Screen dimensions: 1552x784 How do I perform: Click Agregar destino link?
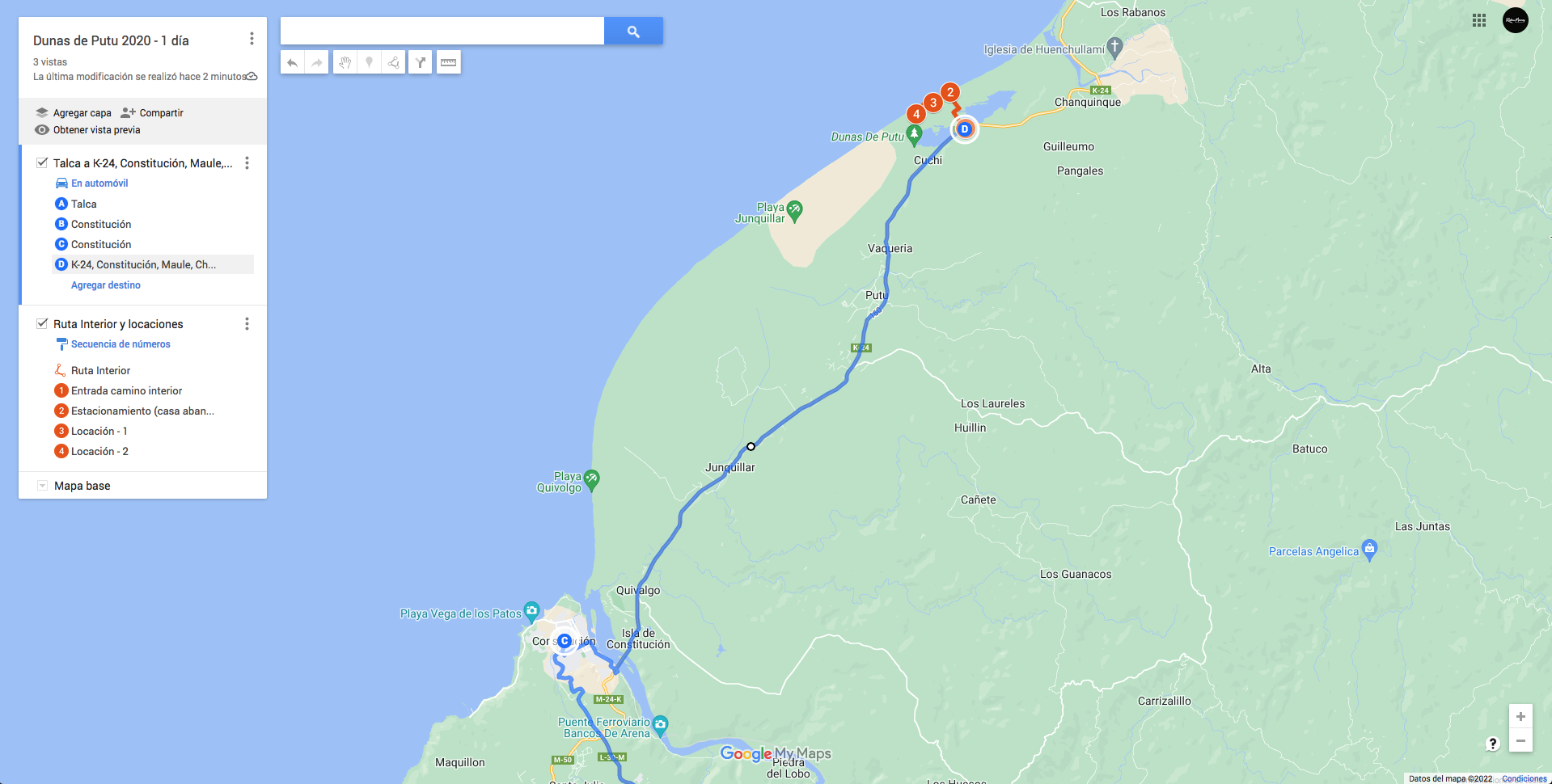tap(106, 285)
